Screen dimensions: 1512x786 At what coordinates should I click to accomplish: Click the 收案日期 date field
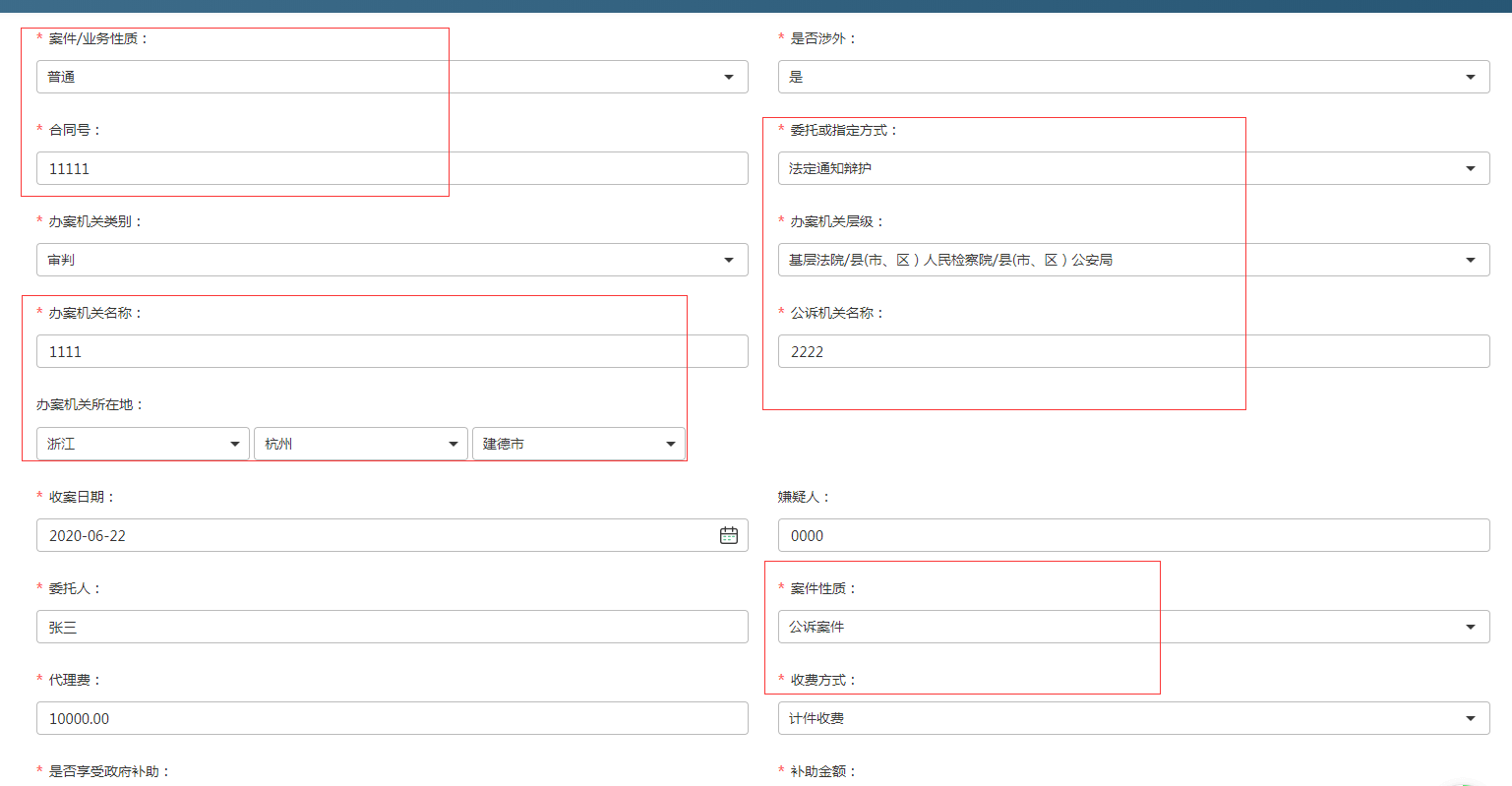(374, 535)
